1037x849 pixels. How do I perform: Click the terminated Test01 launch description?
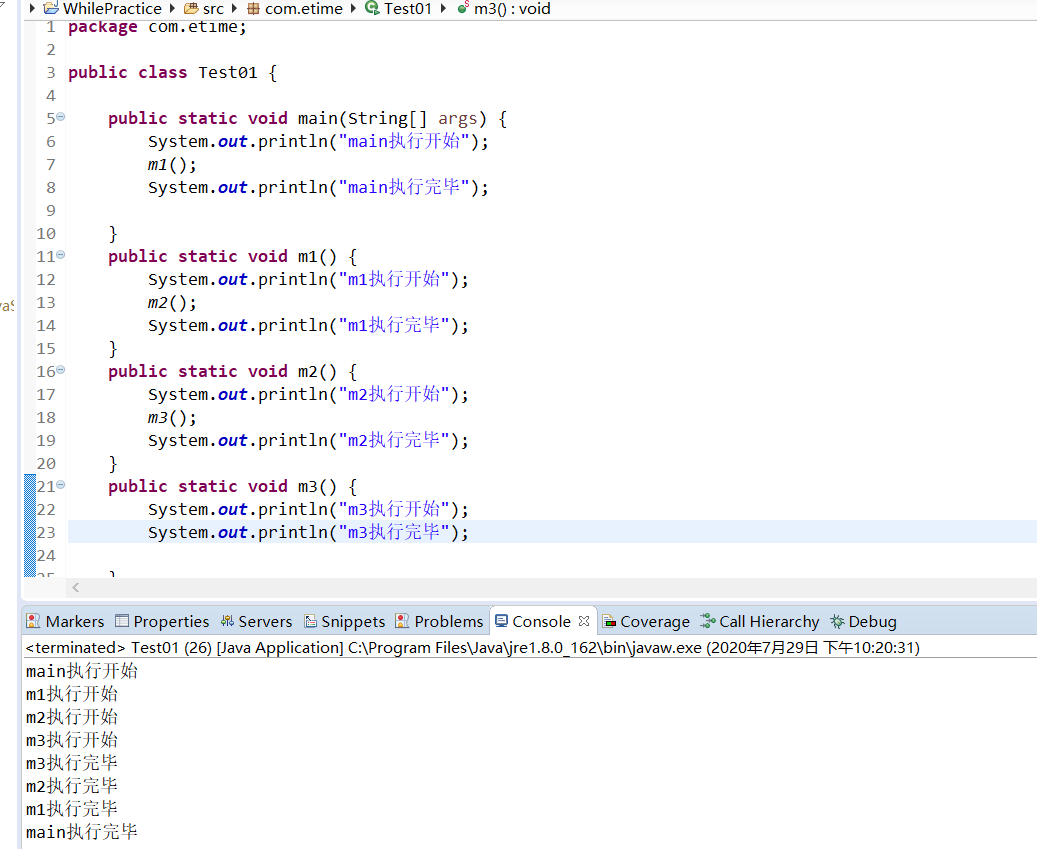tap(472, 647)
